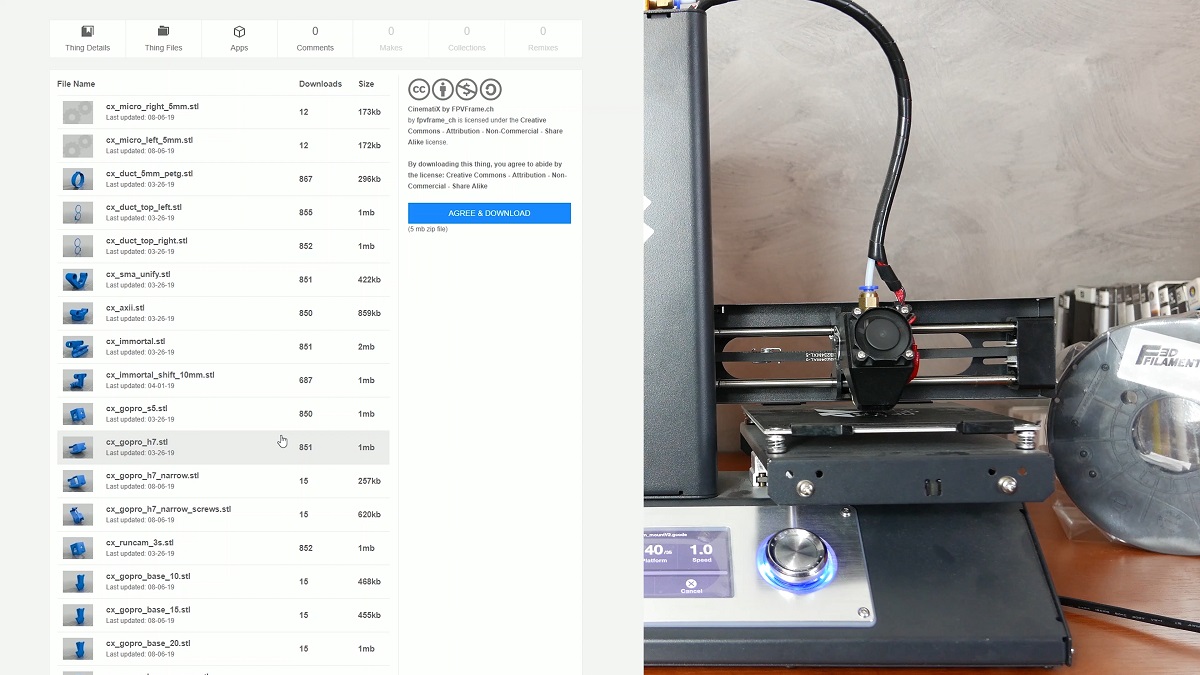Click the cx_duct_5mm_petg.stl thumbnail
This screenshot has height=675, width=1200.
(x=77, y=179)
